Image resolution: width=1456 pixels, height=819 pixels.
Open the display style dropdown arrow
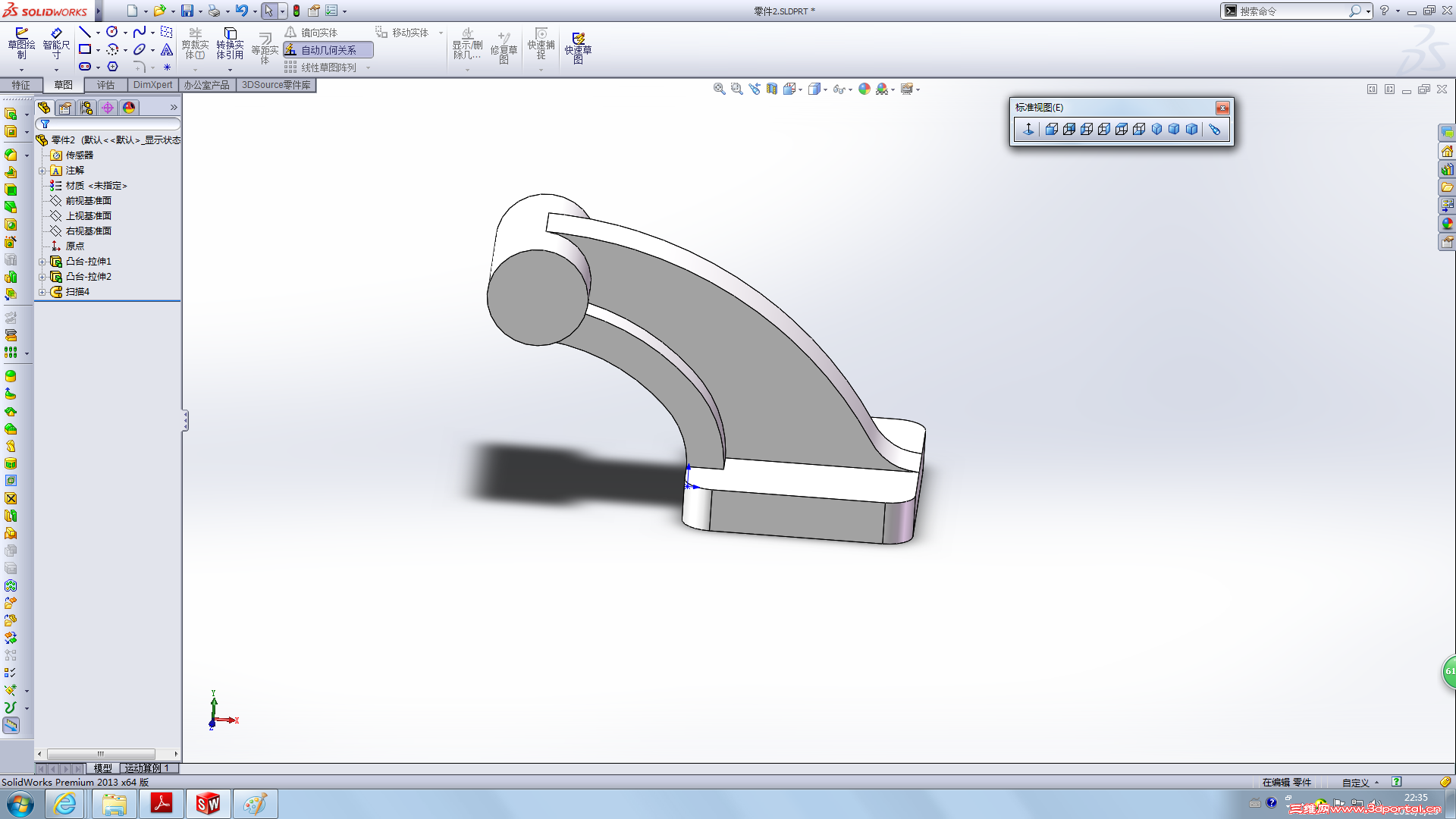point(825,89)
